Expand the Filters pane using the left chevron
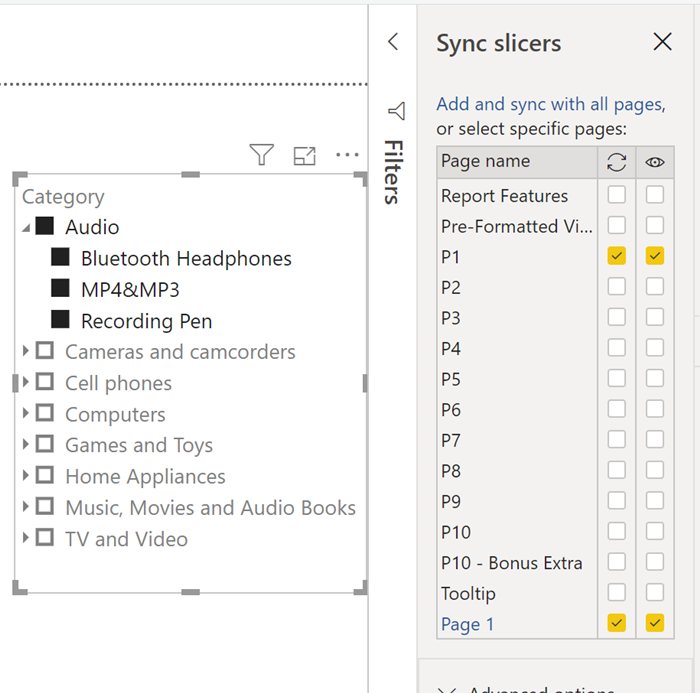Screen dimensions: 700x693 pos(393,42)
